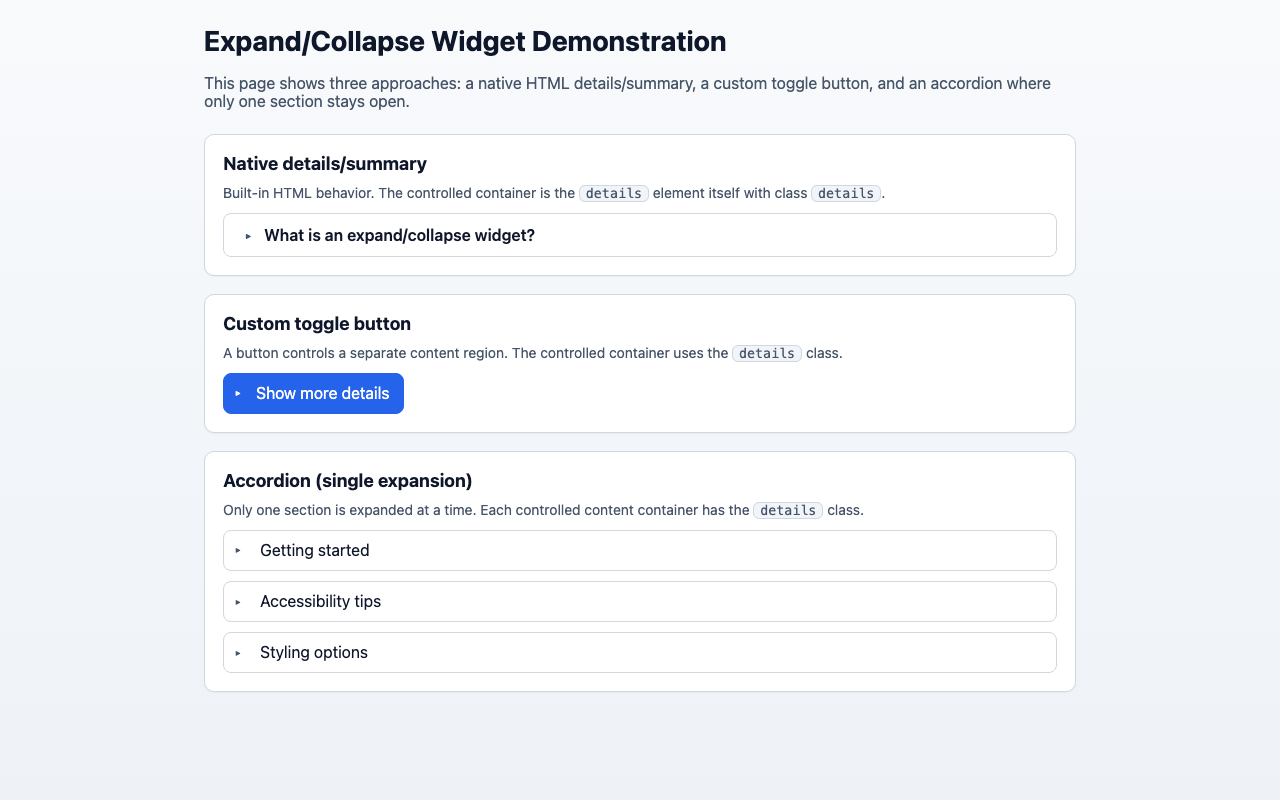This screenshot has height=800, width=1280.
Task: Click the "Accordion (single expansion)" heading
Action: (347, 481)
